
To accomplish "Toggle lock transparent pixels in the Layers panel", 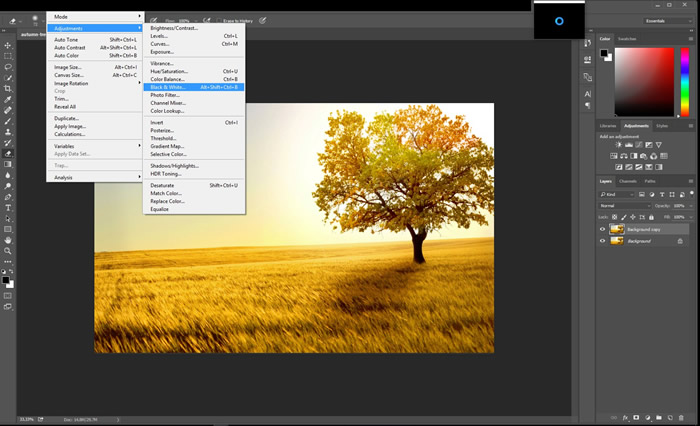I will [x=615, y=217].
